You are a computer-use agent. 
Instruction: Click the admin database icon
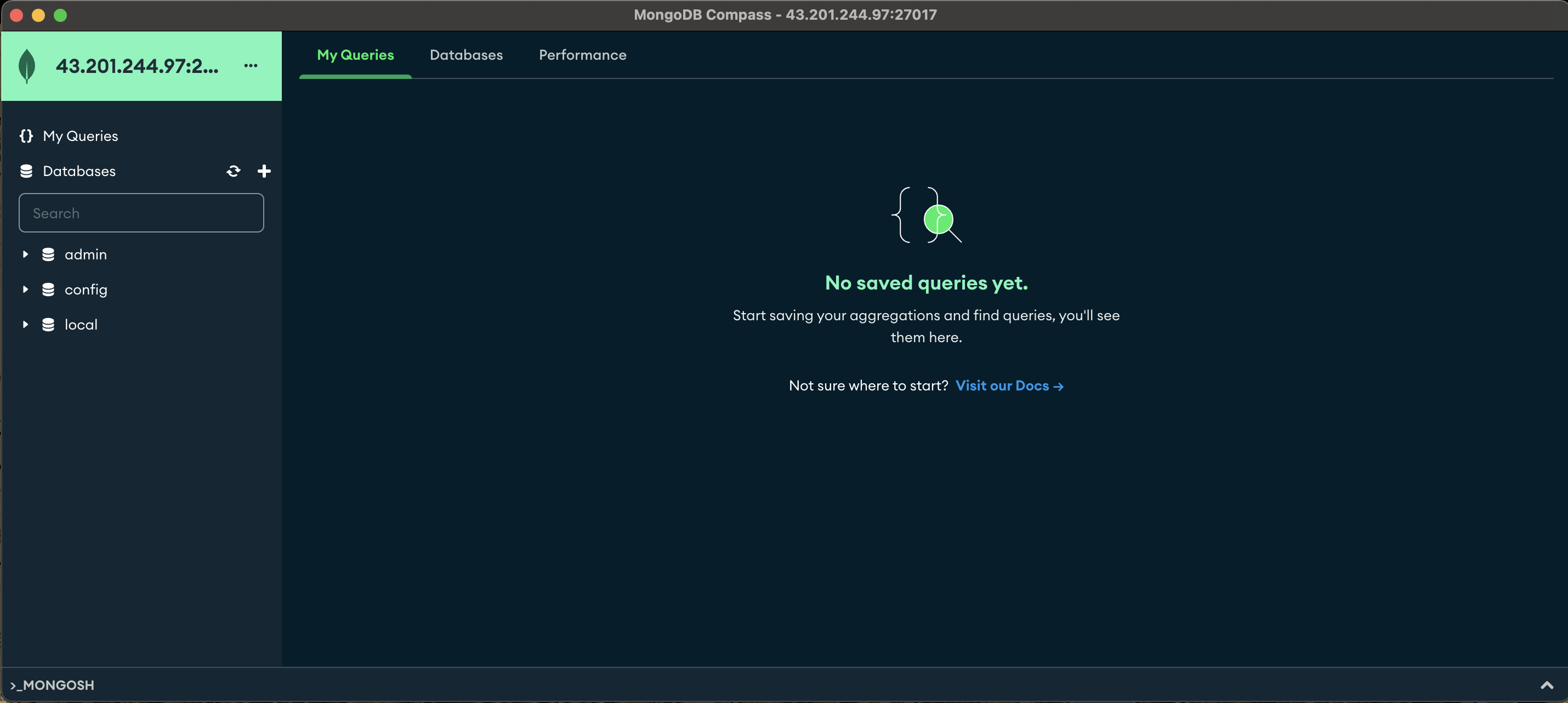pos(48,254)
